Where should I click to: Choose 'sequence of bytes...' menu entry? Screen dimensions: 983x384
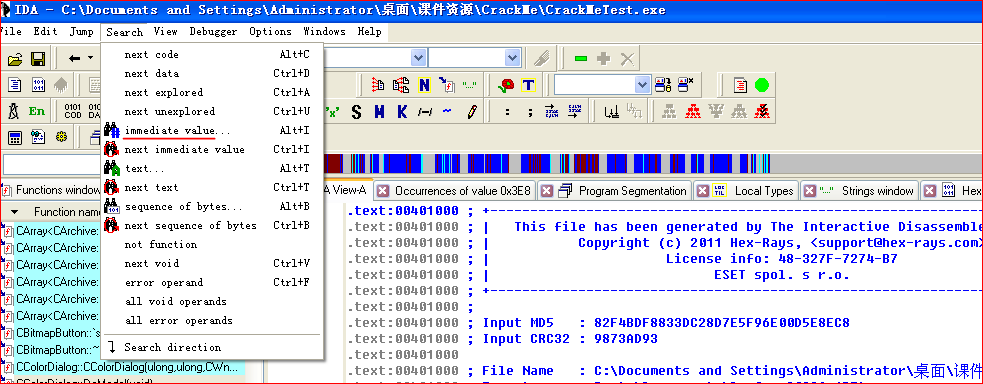click(x=212, y=207)
